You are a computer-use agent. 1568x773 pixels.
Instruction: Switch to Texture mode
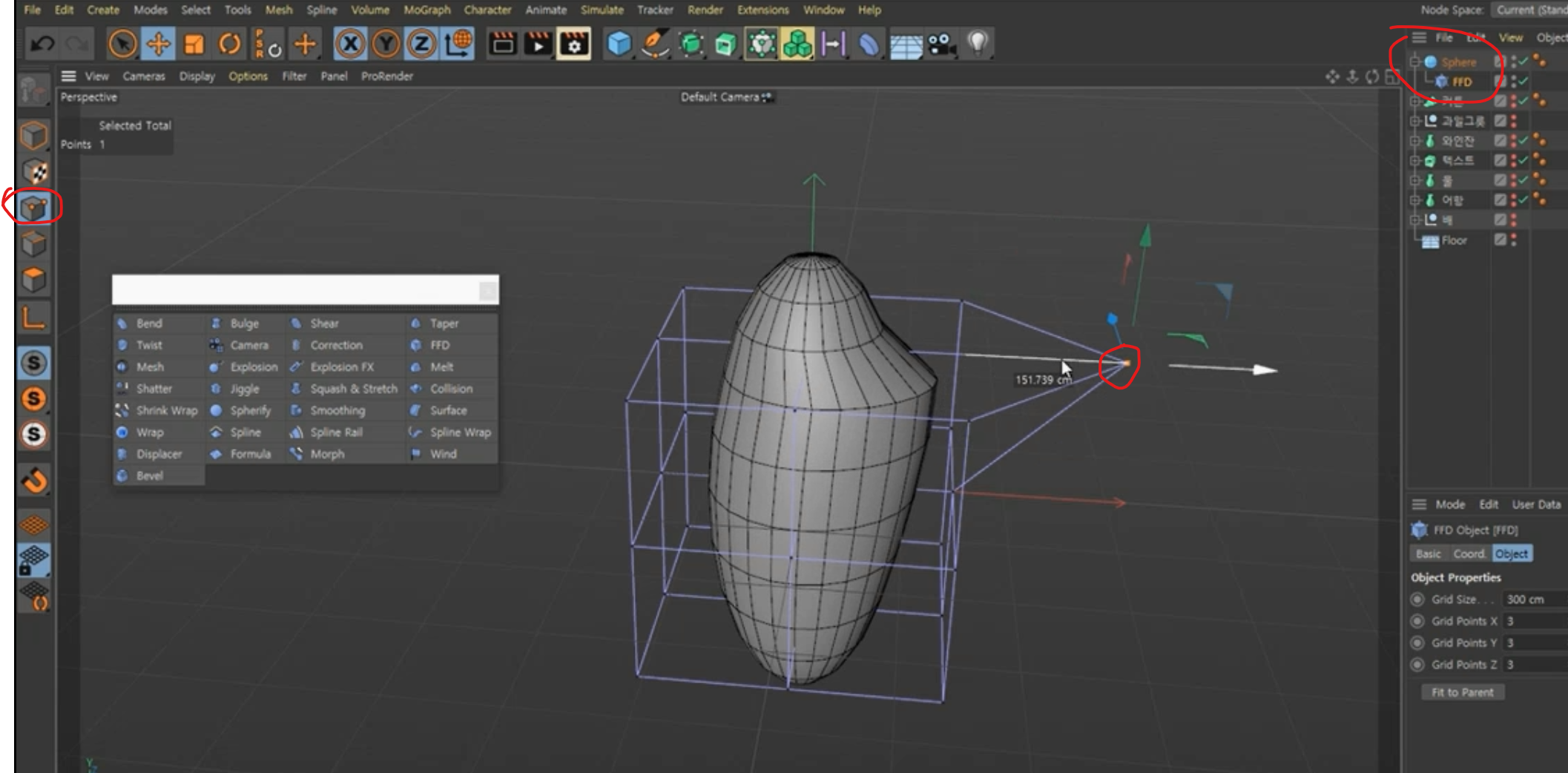pos(33,171)
